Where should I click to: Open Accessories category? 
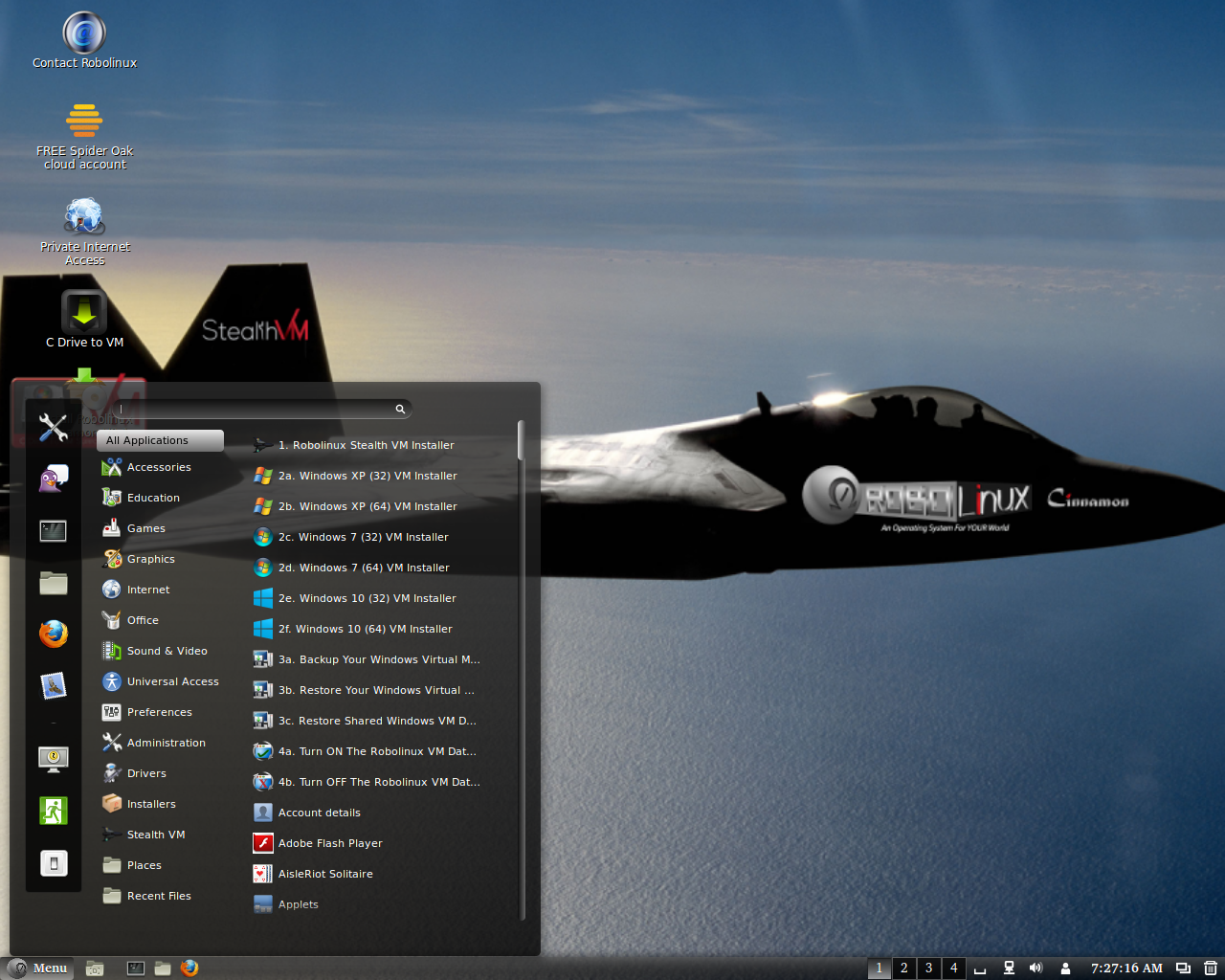coord(160,467)
